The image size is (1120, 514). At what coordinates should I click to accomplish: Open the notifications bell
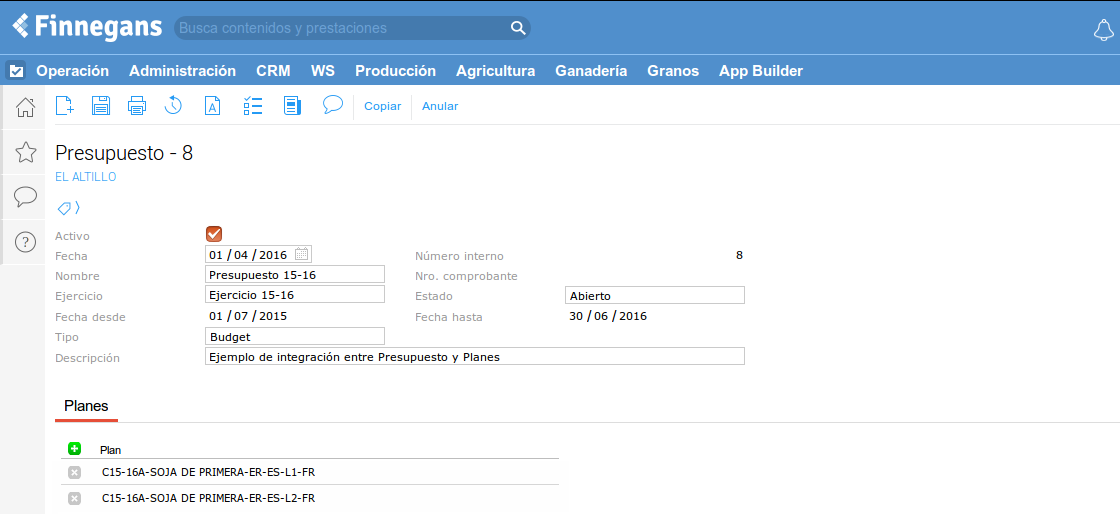1104,30
